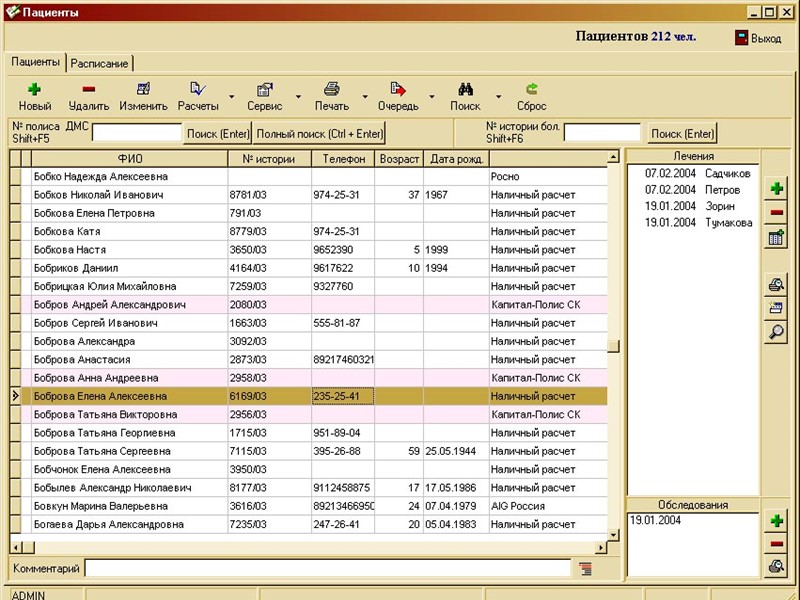Expand the dropdown arrow next to Очередь

tap(432, 96)
